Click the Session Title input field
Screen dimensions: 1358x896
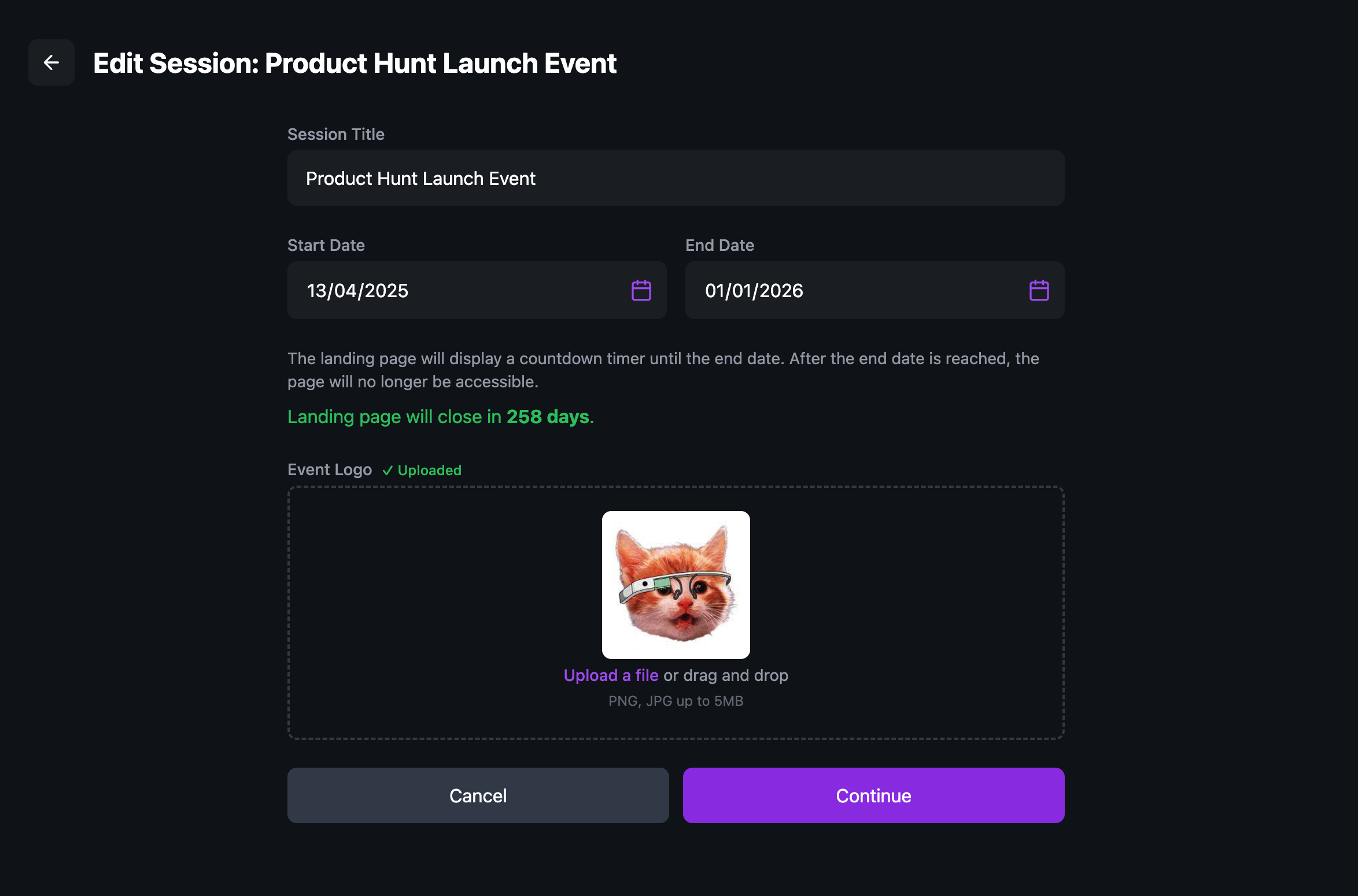[676, 178]
